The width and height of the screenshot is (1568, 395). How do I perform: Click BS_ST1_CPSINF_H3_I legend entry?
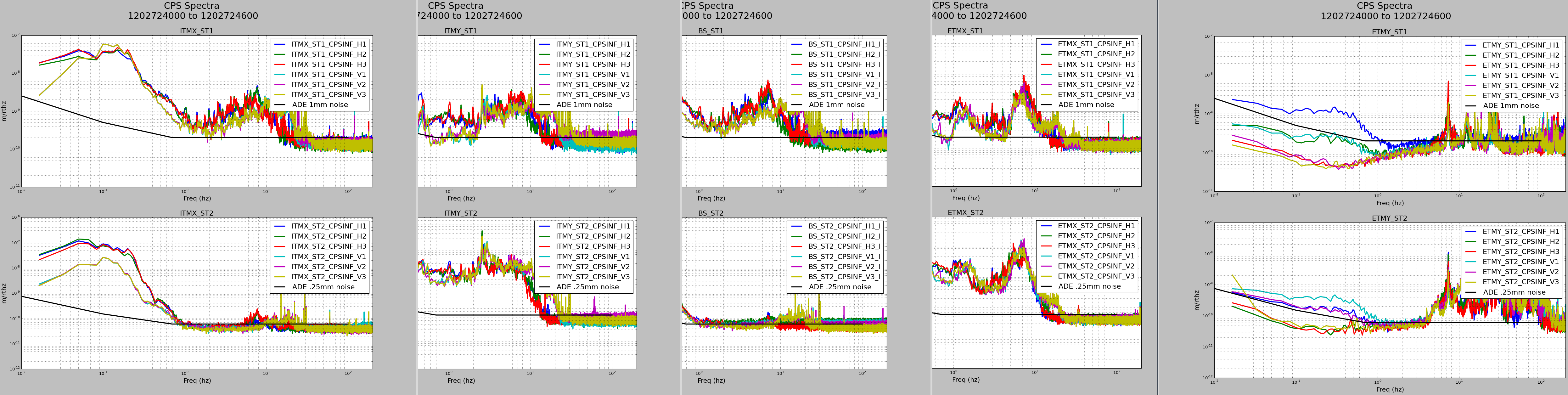(844, 65)
